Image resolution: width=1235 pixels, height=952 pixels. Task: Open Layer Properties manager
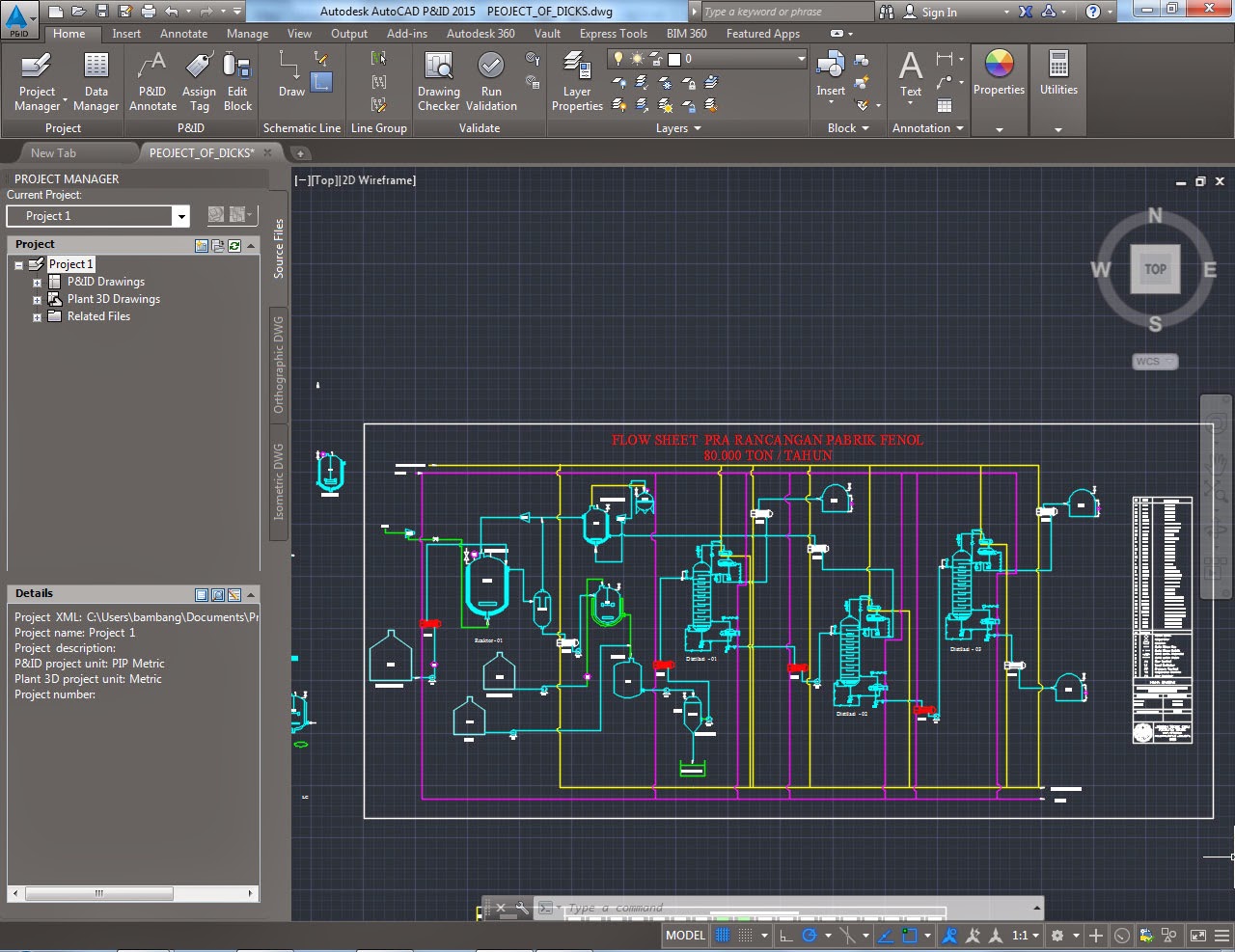(x=577, y=81)
